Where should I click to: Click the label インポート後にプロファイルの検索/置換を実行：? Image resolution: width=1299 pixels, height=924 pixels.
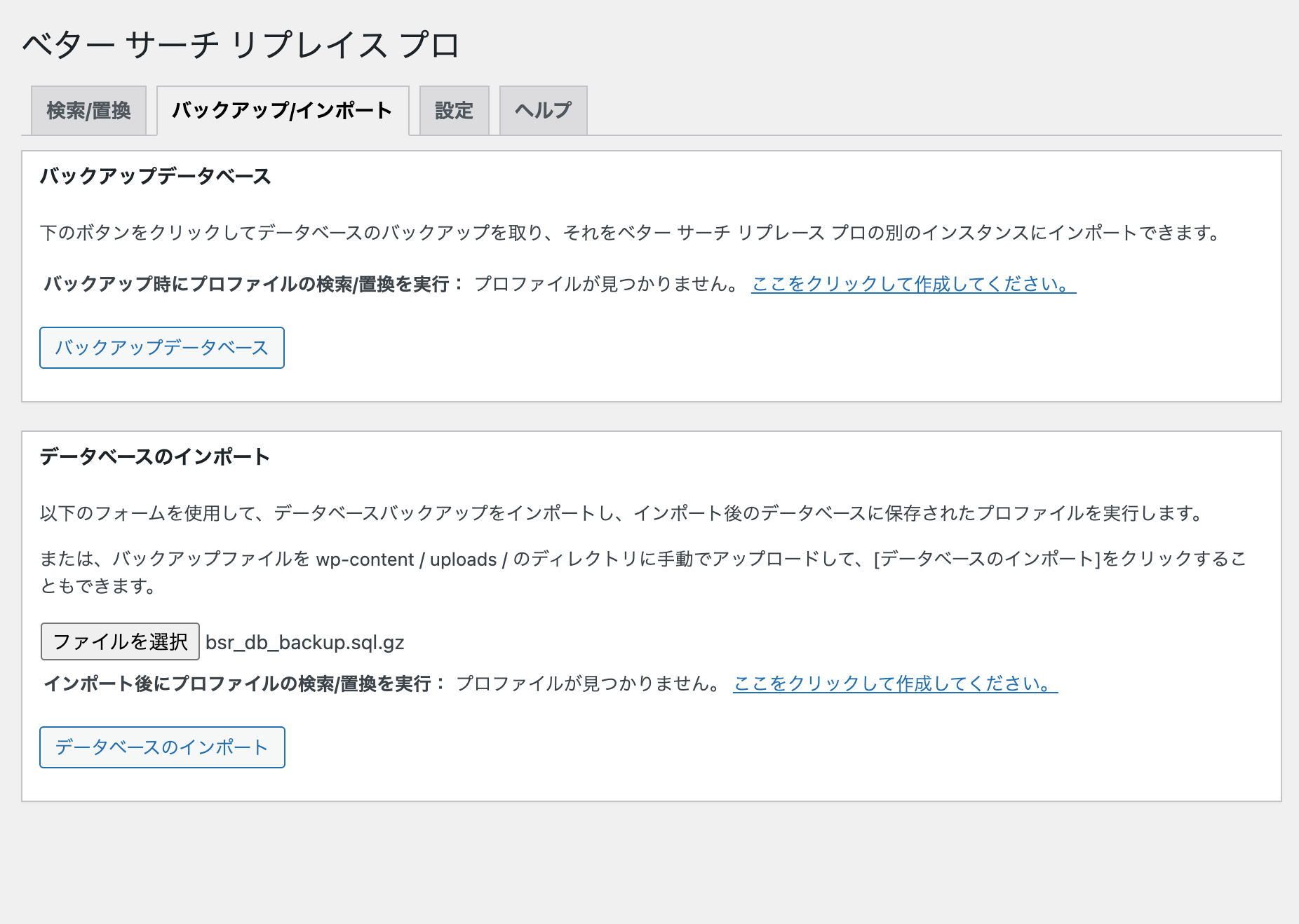click(x=244, y=684)
